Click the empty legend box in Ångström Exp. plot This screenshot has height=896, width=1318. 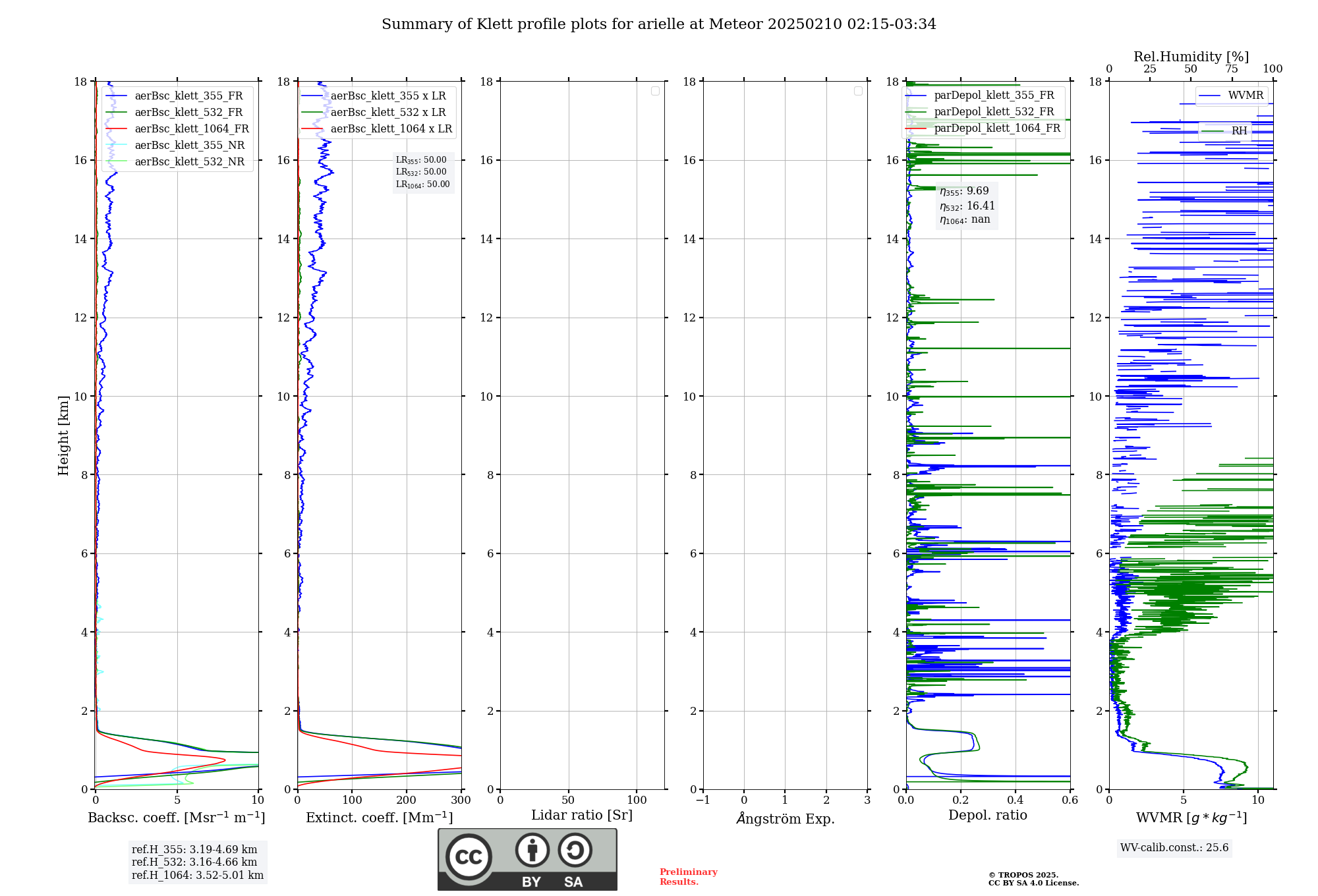858,91
